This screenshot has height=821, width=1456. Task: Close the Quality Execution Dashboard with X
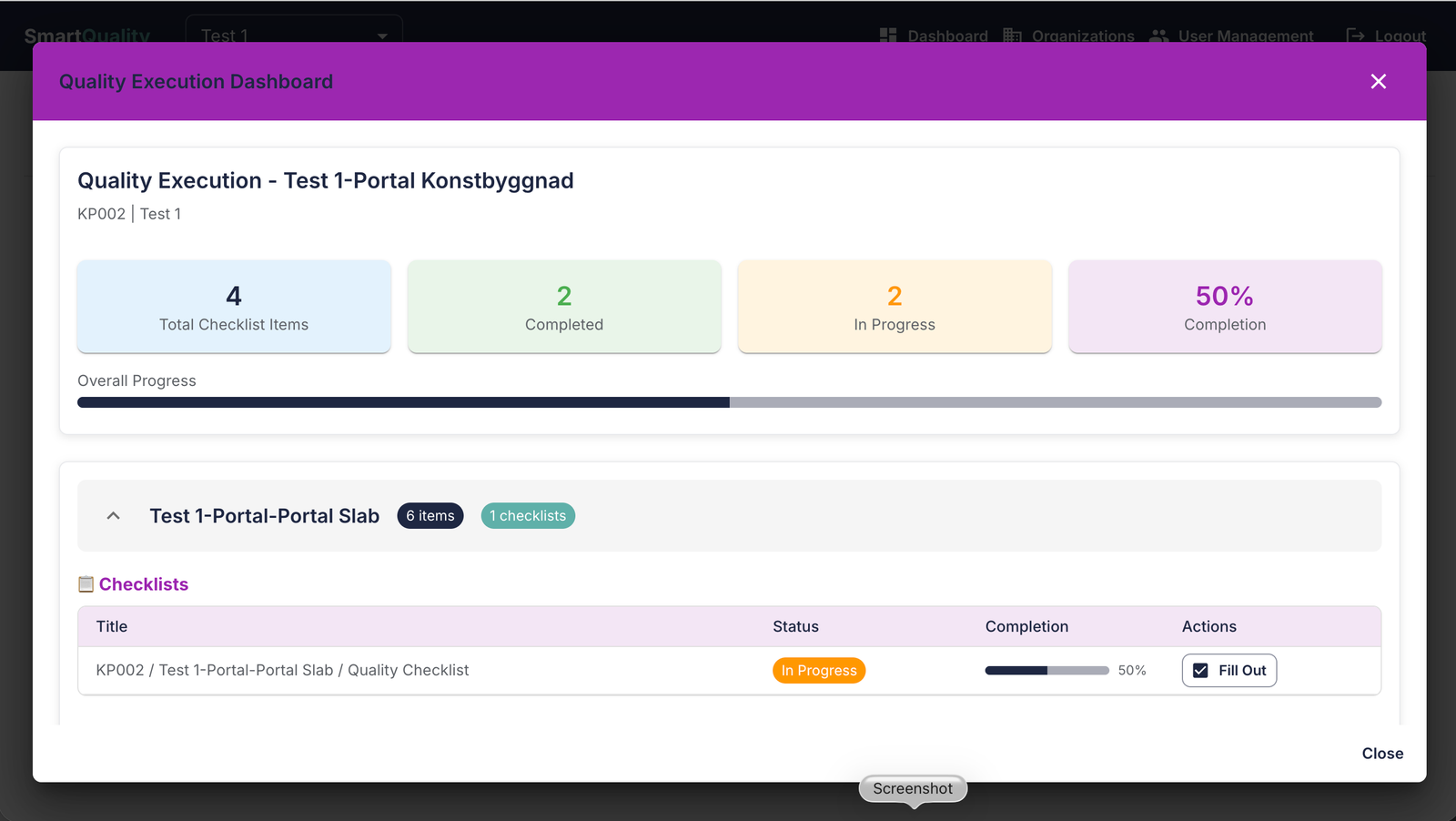coord(1378,82)
